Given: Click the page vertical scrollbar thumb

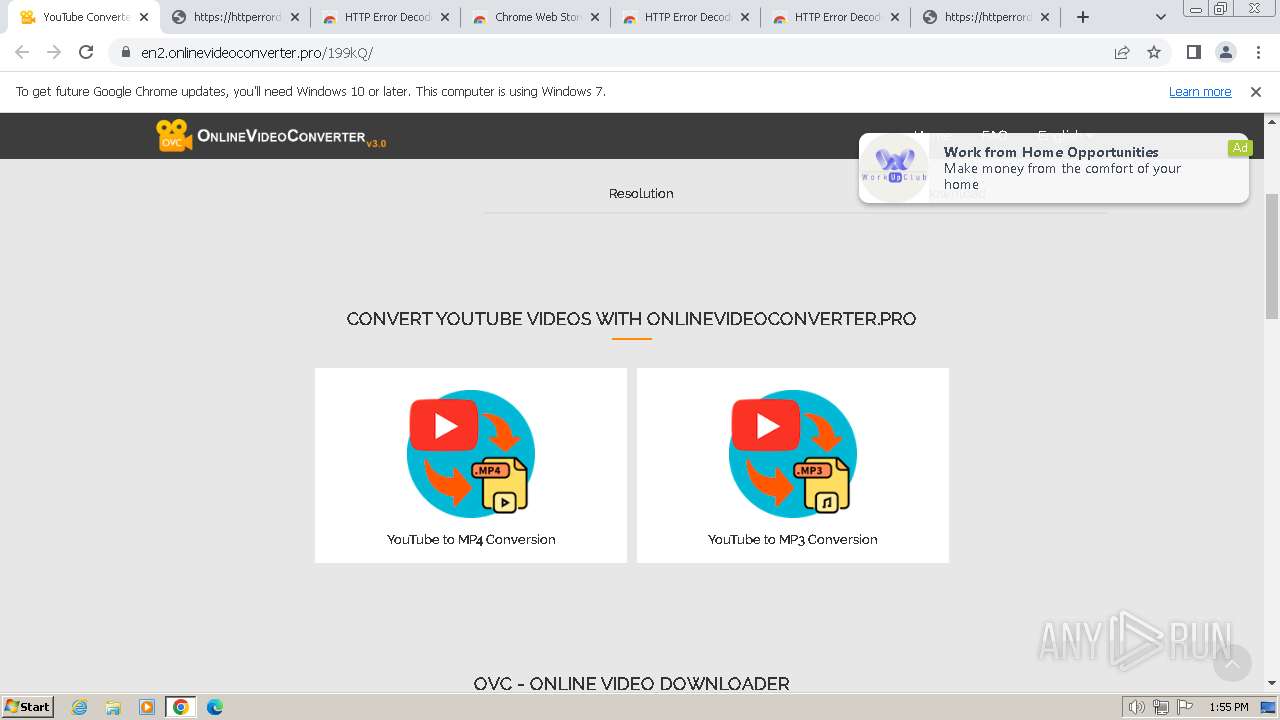Looking at the screenshot, I should 1272,256.
